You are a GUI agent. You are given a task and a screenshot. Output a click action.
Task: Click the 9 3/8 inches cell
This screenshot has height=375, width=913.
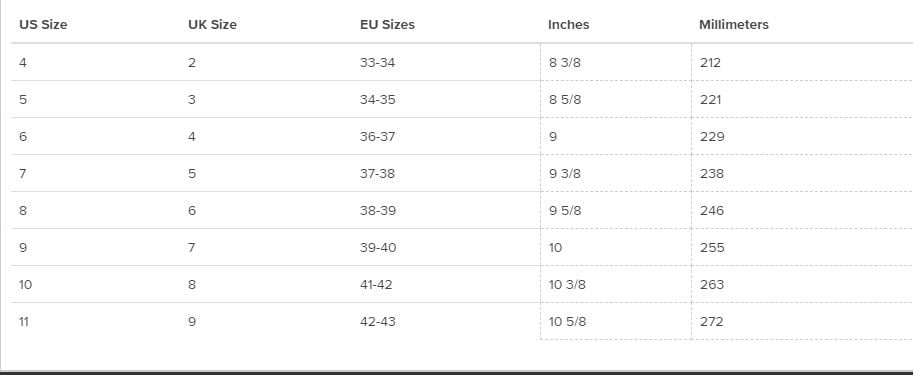[565, 174]
